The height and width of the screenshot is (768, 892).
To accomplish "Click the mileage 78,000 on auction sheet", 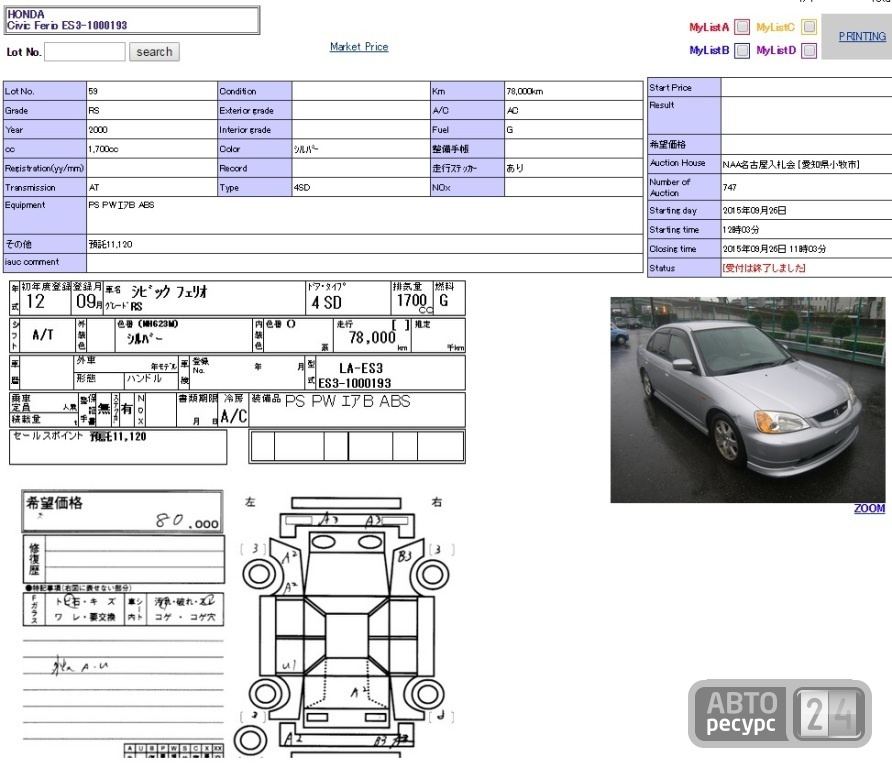I will pyautogui.click(x=372, y=338).
